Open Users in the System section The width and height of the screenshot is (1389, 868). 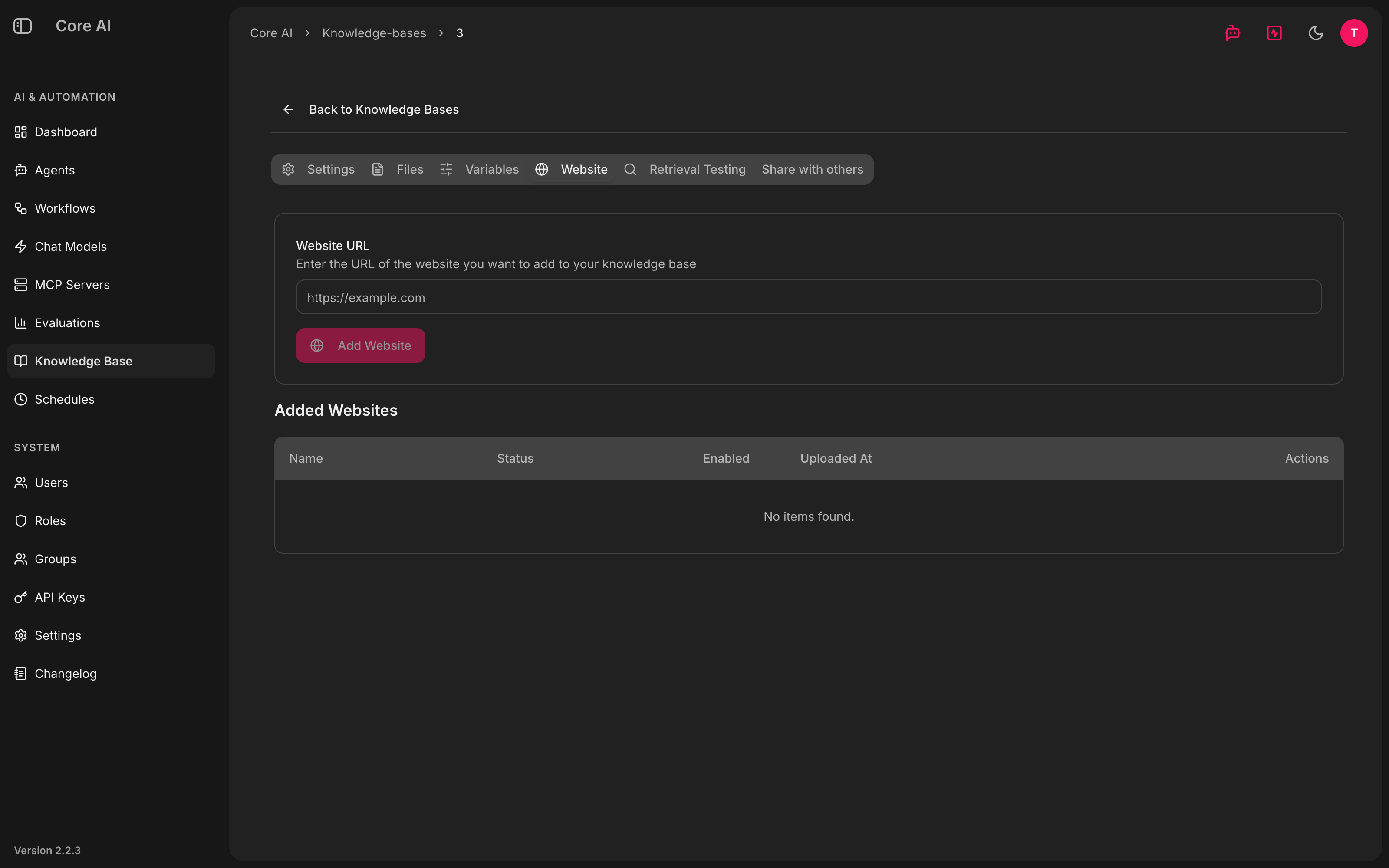pyautogui.click(x=111, y=483)
